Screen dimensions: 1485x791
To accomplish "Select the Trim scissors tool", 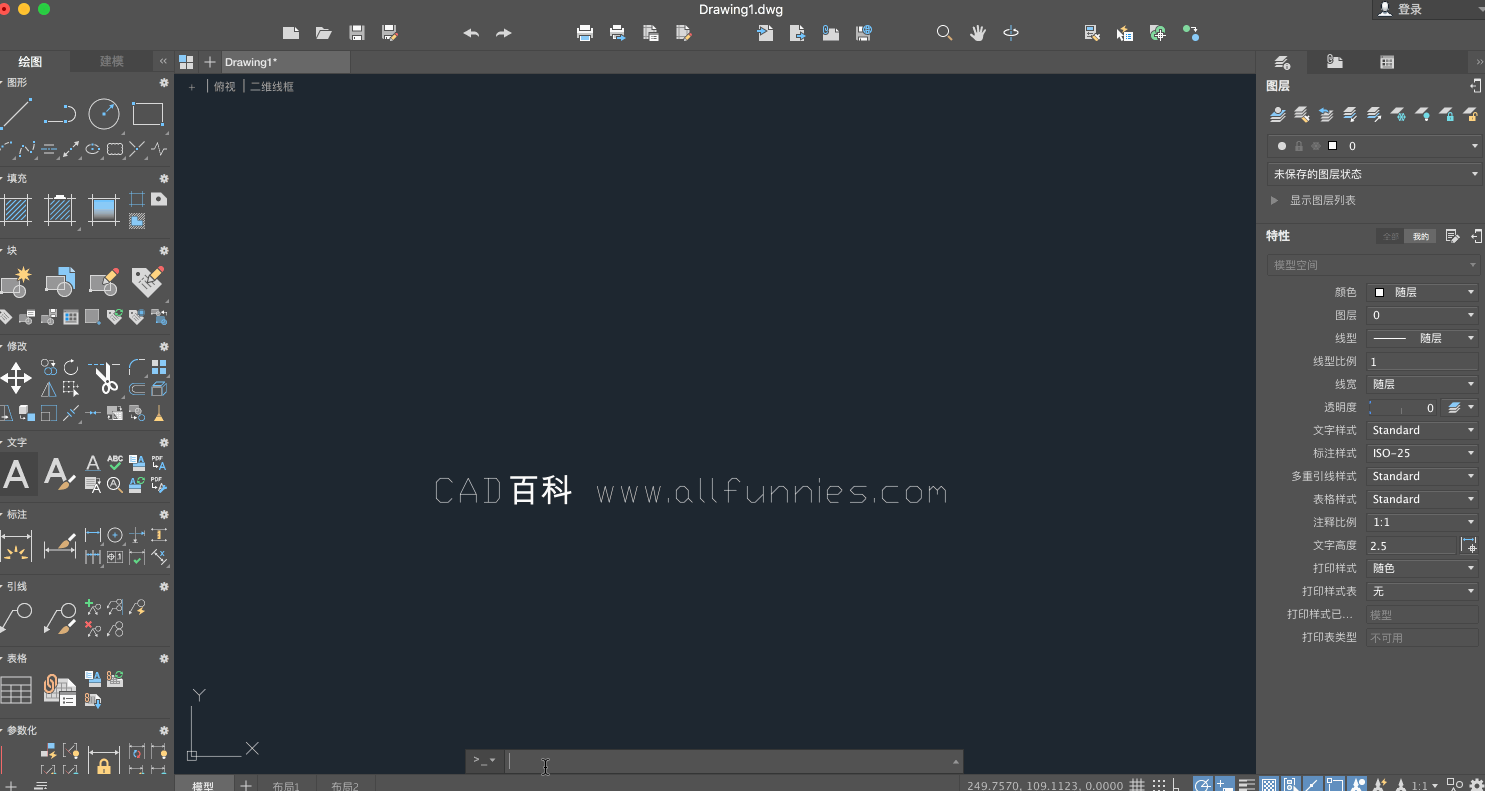I will [x=104, y=378].
